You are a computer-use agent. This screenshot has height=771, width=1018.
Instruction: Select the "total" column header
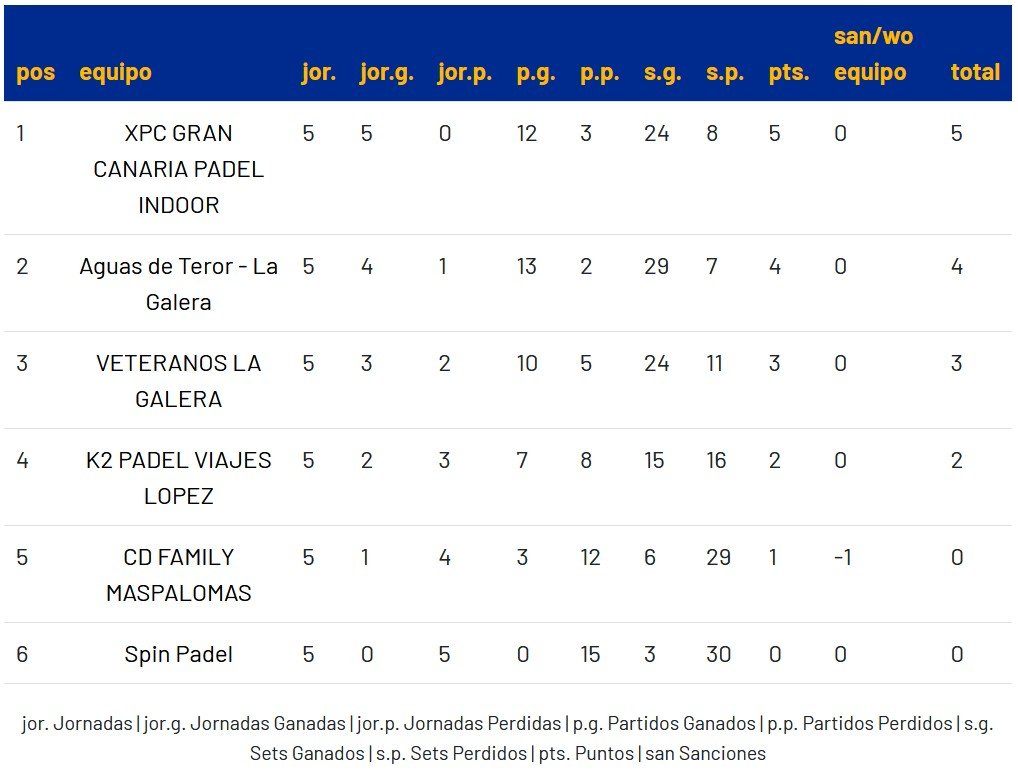tap(975, 72)
